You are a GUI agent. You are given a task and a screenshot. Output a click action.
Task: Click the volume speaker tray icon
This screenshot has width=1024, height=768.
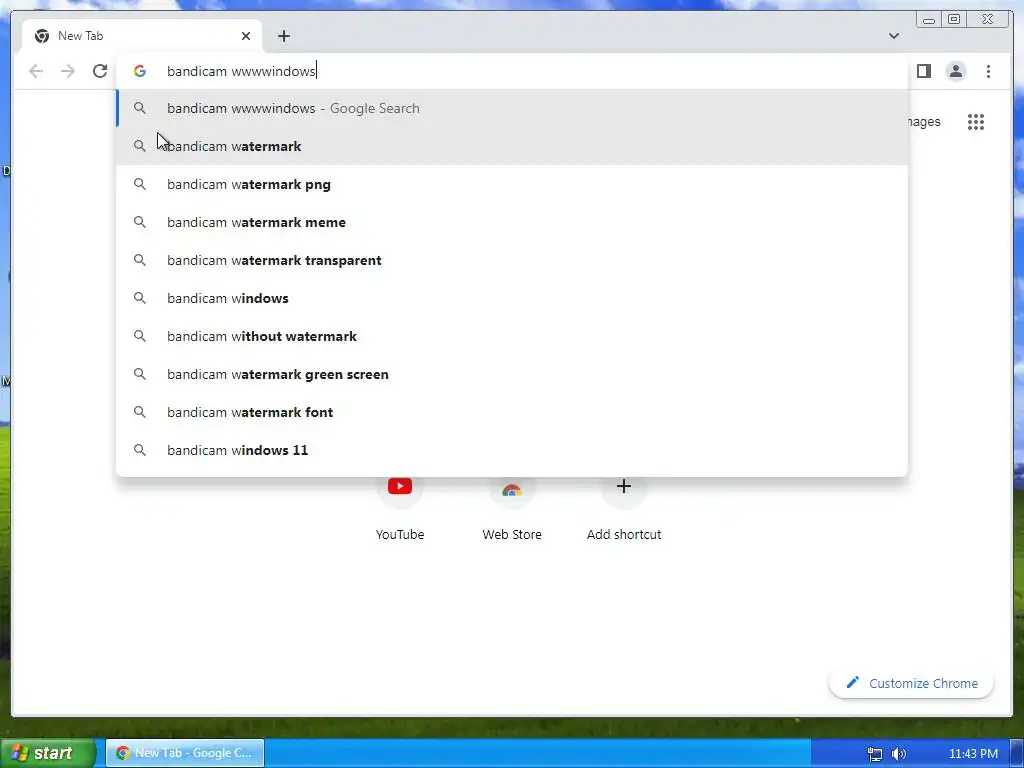899,754
